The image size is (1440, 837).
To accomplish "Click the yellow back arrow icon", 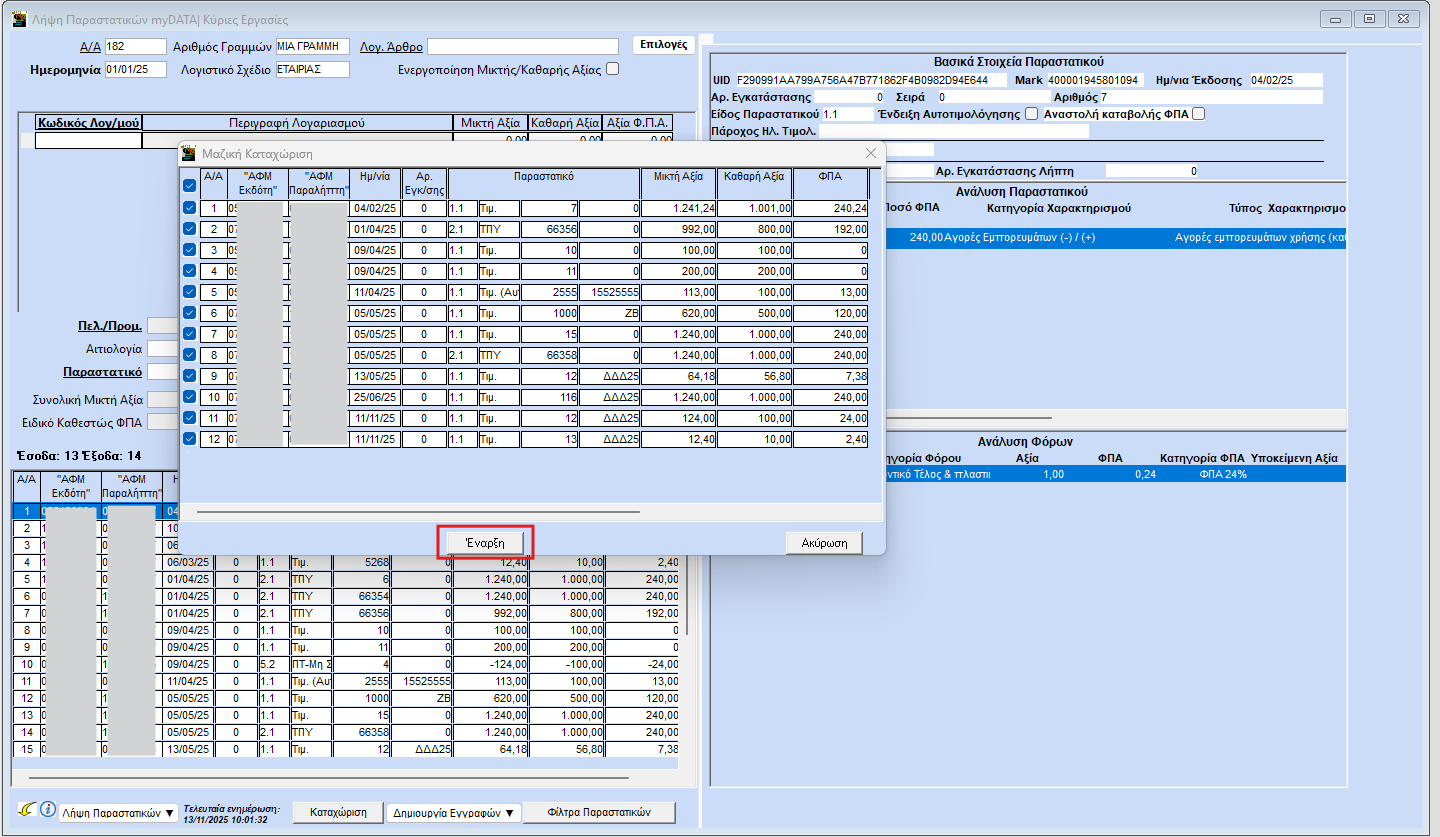I will [x=27, y=810].
